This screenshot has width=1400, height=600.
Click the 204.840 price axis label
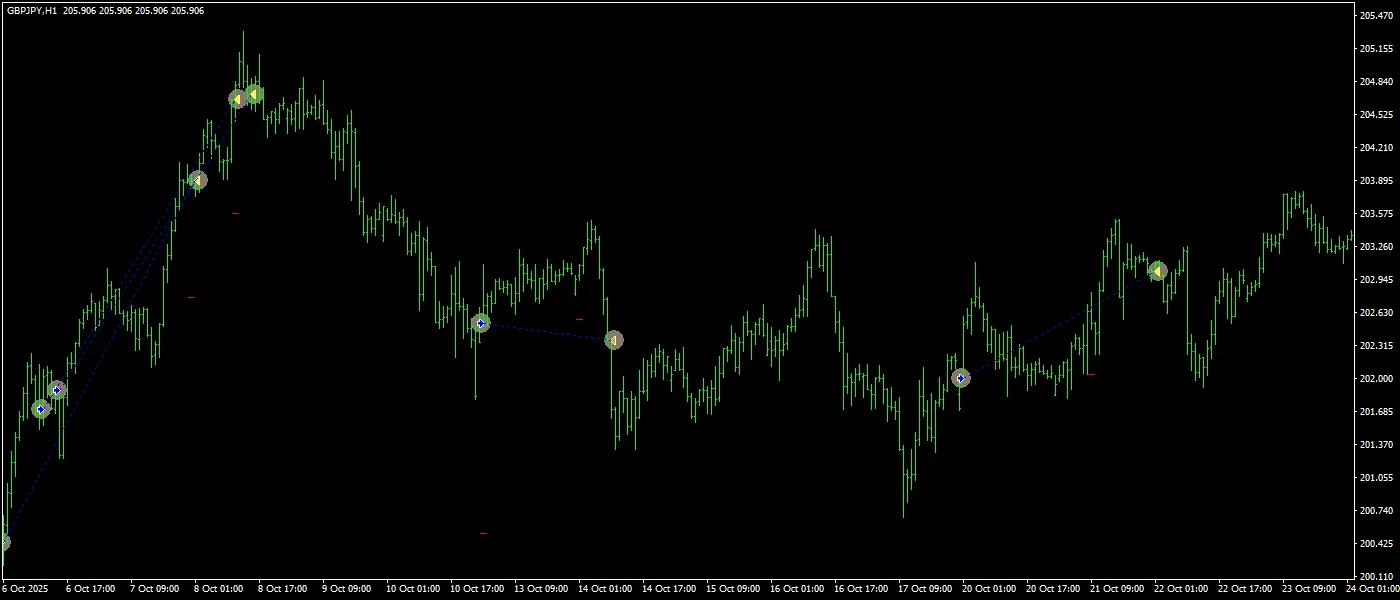click(x=1377, y=82)
